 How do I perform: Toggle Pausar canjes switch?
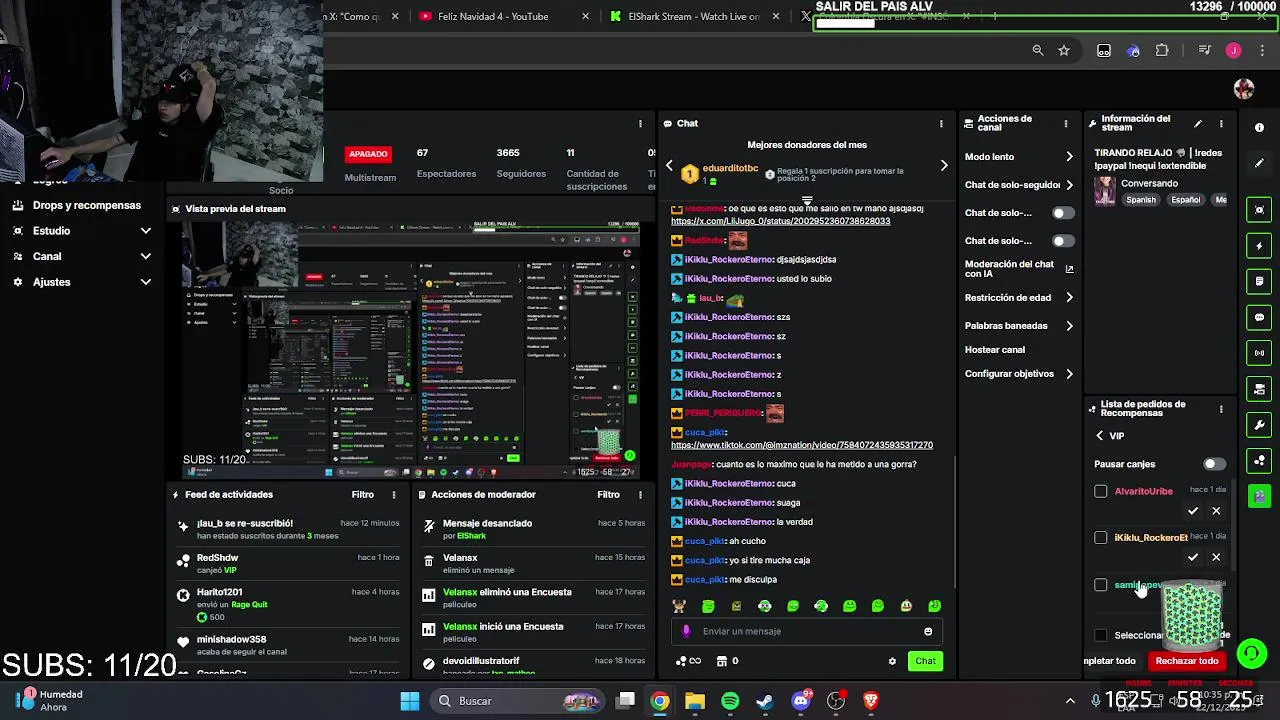pos(1214,464)
